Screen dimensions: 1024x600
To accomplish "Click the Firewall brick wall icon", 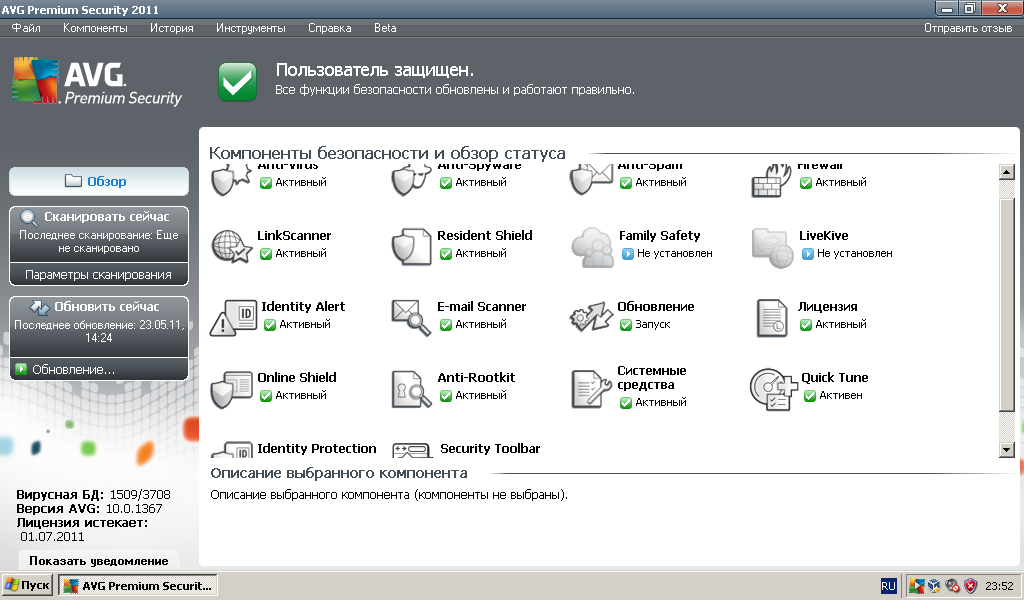I will tap(772, 181).
